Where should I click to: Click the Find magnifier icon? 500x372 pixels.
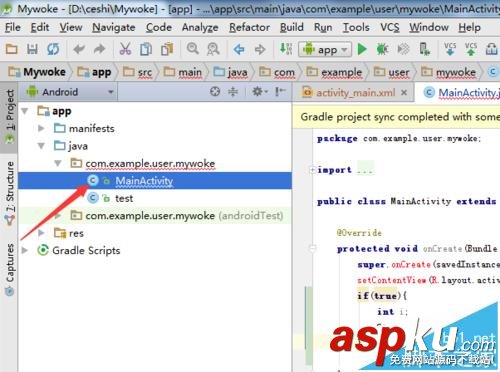(193, 49)
